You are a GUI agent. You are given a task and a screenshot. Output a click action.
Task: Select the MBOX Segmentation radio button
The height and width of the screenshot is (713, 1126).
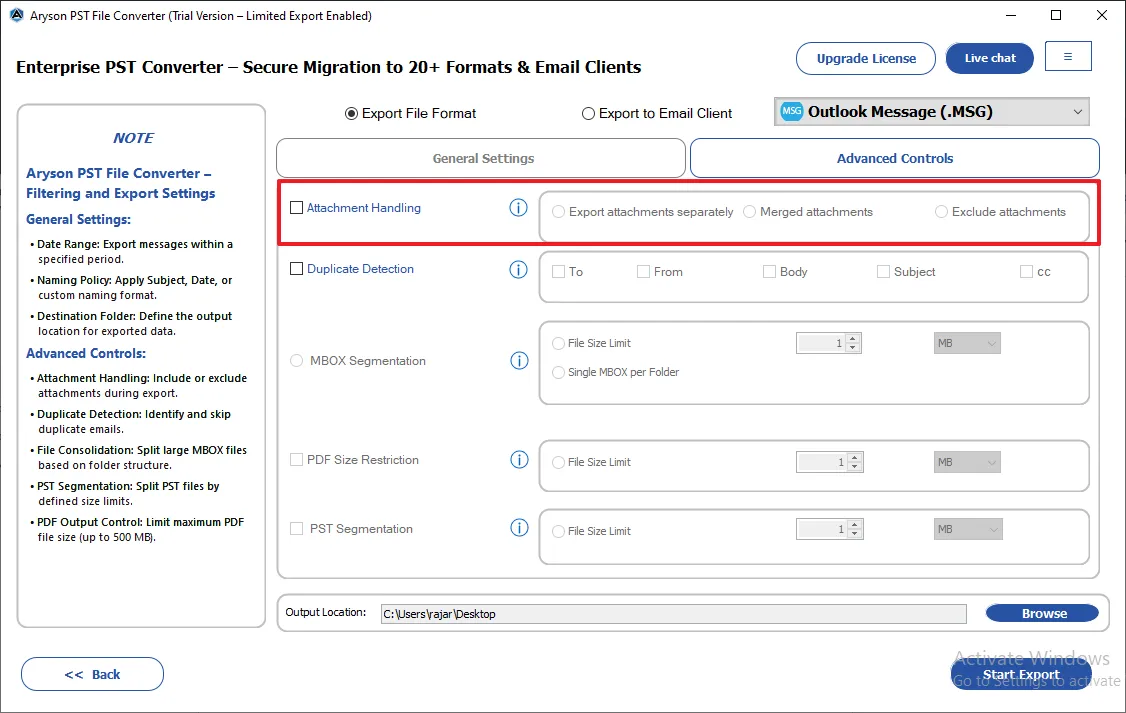point(297,360)
